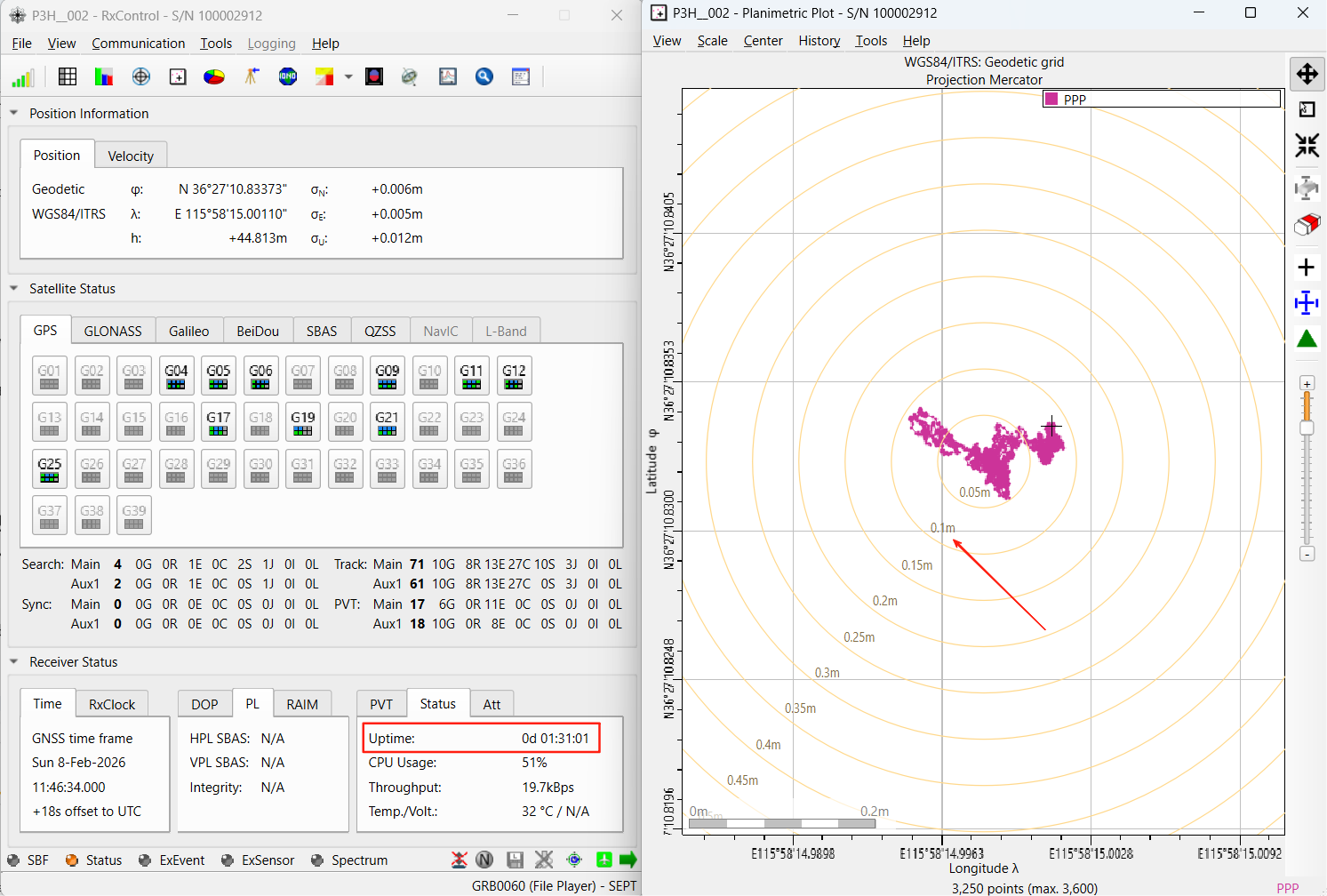Click the magenta PPP legend color swatch
Image resolution: width=1327 pixels, height=896 pixels.
coord(1051,99)
